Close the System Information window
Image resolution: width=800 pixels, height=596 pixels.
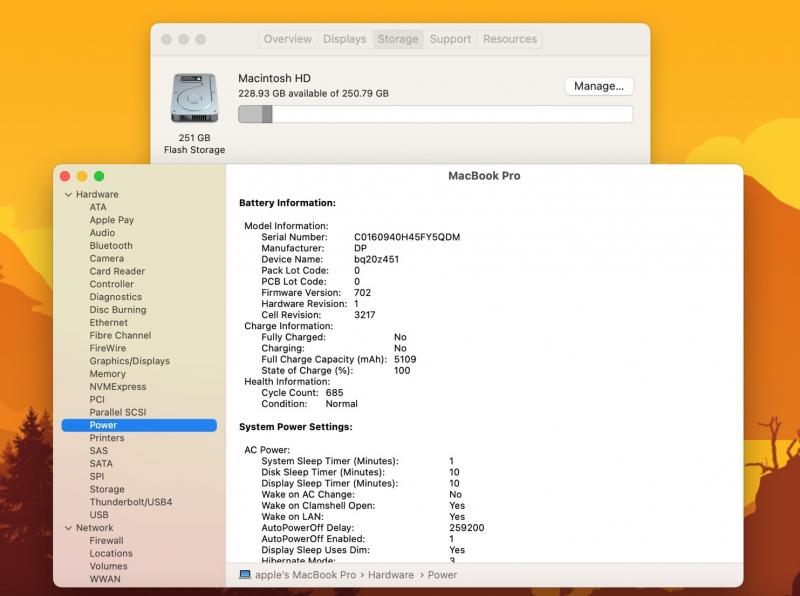pyautogui.click(x=65, y=176)
